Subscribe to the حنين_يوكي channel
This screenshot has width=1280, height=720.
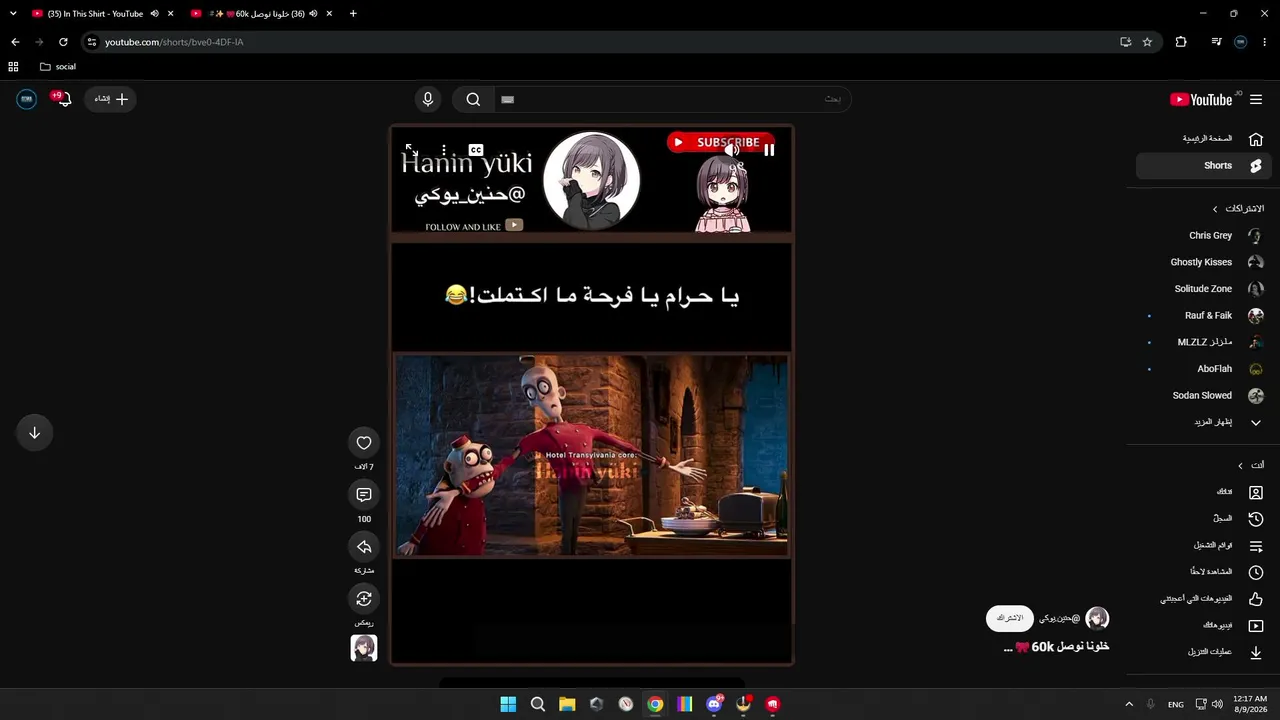pyautogui.click(x=1010, y=618)
